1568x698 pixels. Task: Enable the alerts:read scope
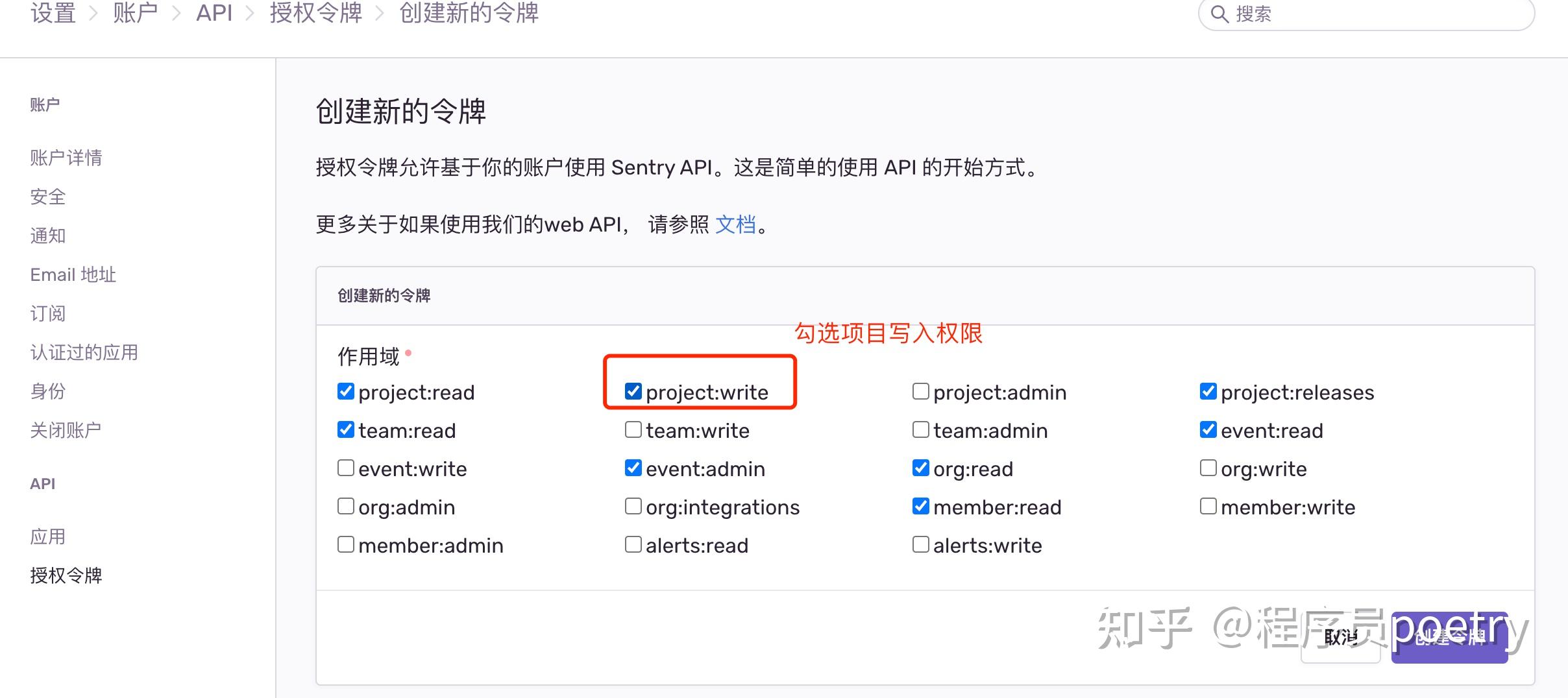pyautogui.click(x=633, y=544)
